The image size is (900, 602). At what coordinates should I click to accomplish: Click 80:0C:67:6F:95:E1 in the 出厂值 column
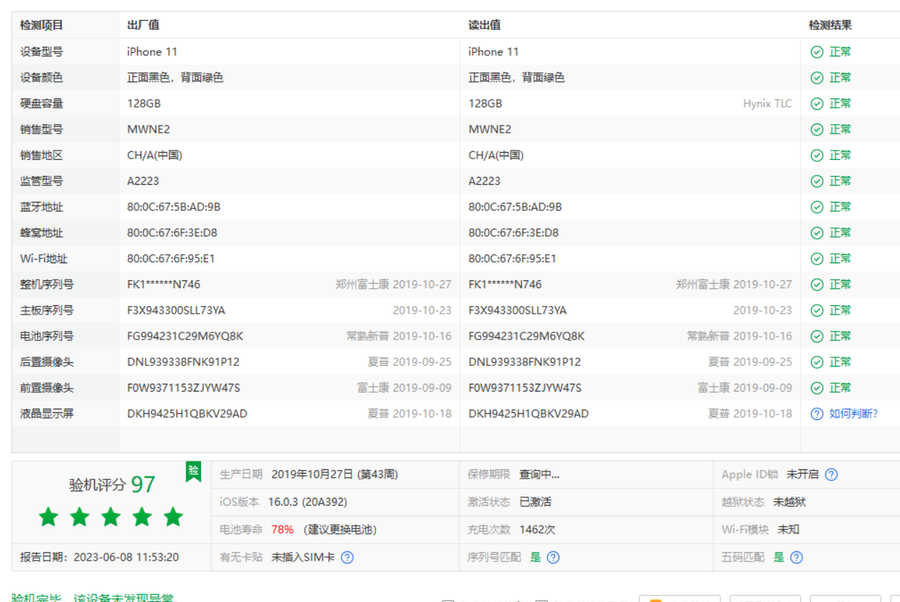171,259
